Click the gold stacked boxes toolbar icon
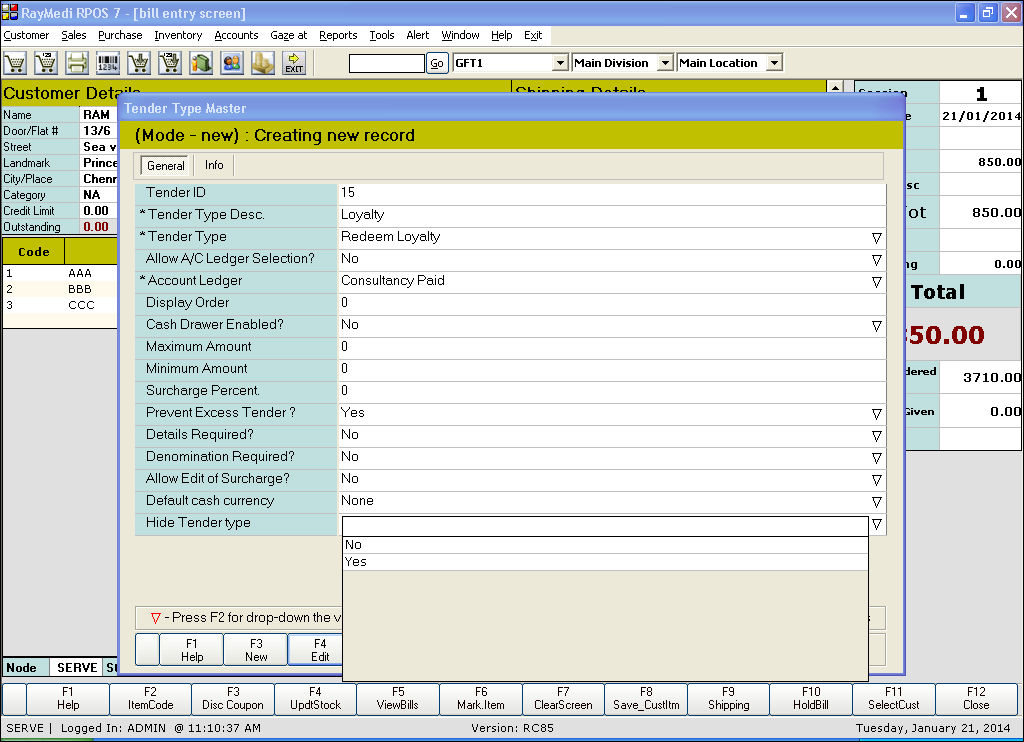Image resolution: width=1024 pixels, height=742 pixels. [263, 63]
